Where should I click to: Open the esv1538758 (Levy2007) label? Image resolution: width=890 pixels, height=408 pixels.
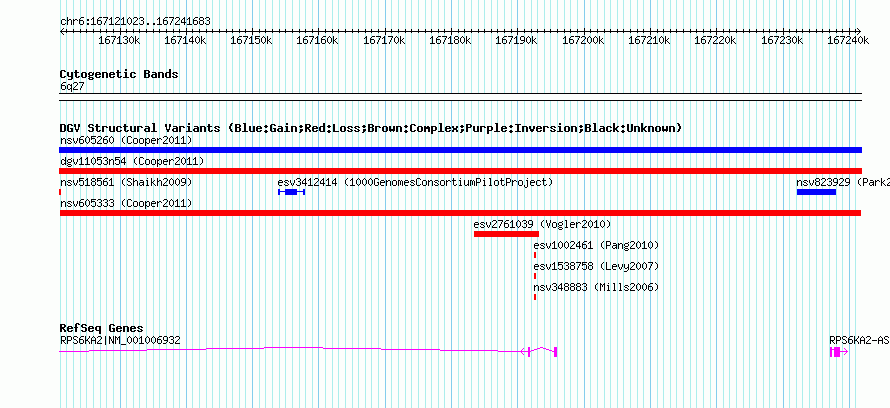[x=596, y=266]
